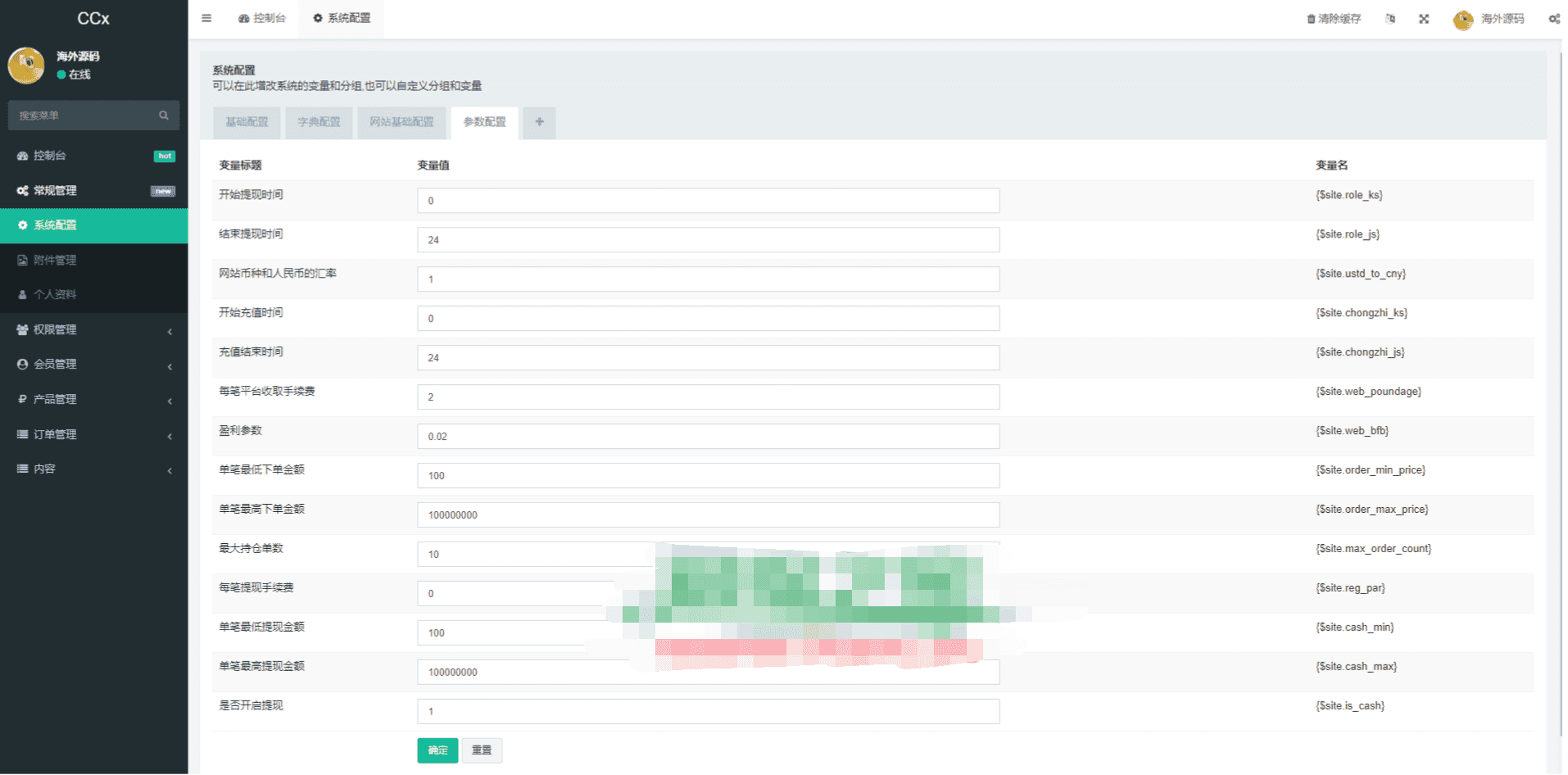Click the green 确定 submit button
The height and width of the screenshot is (775, 1568).
click(x=437, y=750)
